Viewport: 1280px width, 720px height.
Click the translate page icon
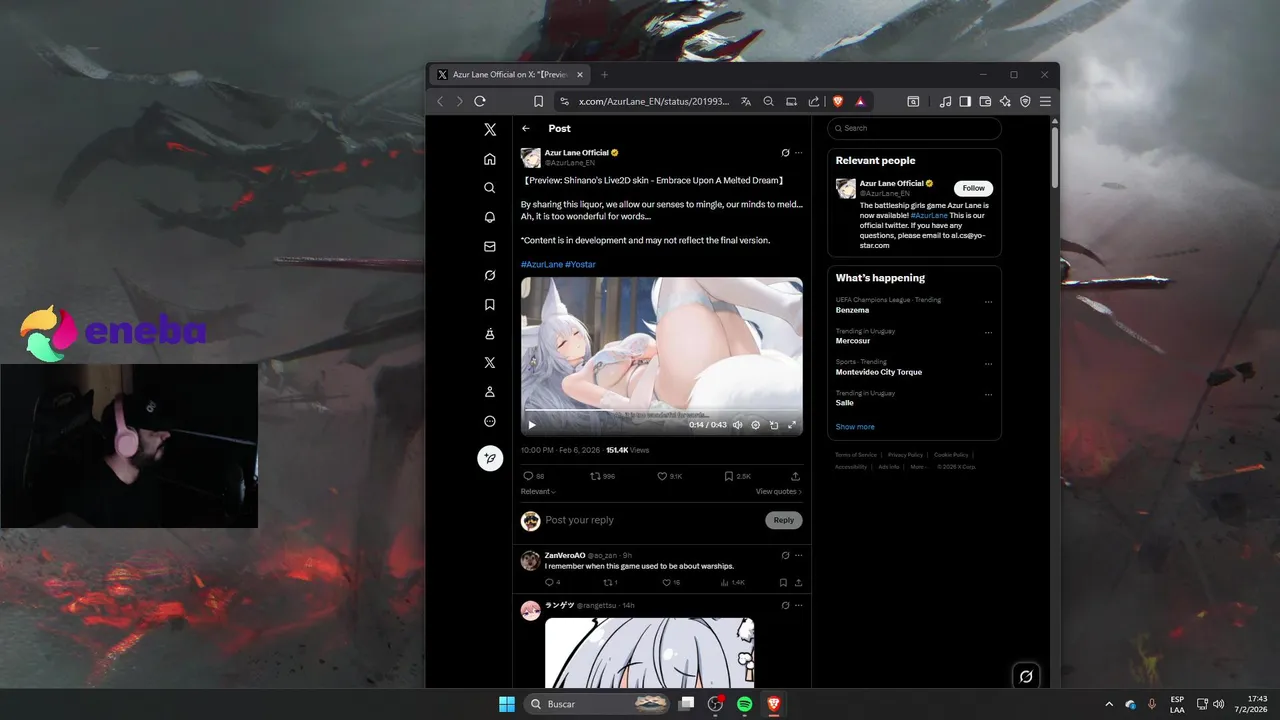(x=746, y=101)
